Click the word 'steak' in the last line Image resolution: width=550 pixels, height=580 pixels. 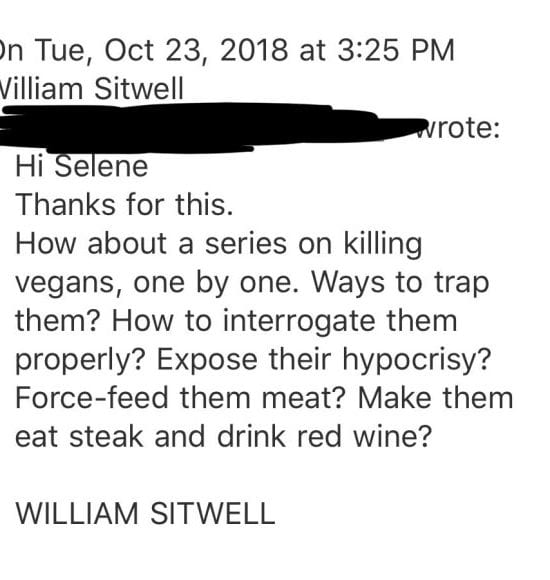pos(106,436)
